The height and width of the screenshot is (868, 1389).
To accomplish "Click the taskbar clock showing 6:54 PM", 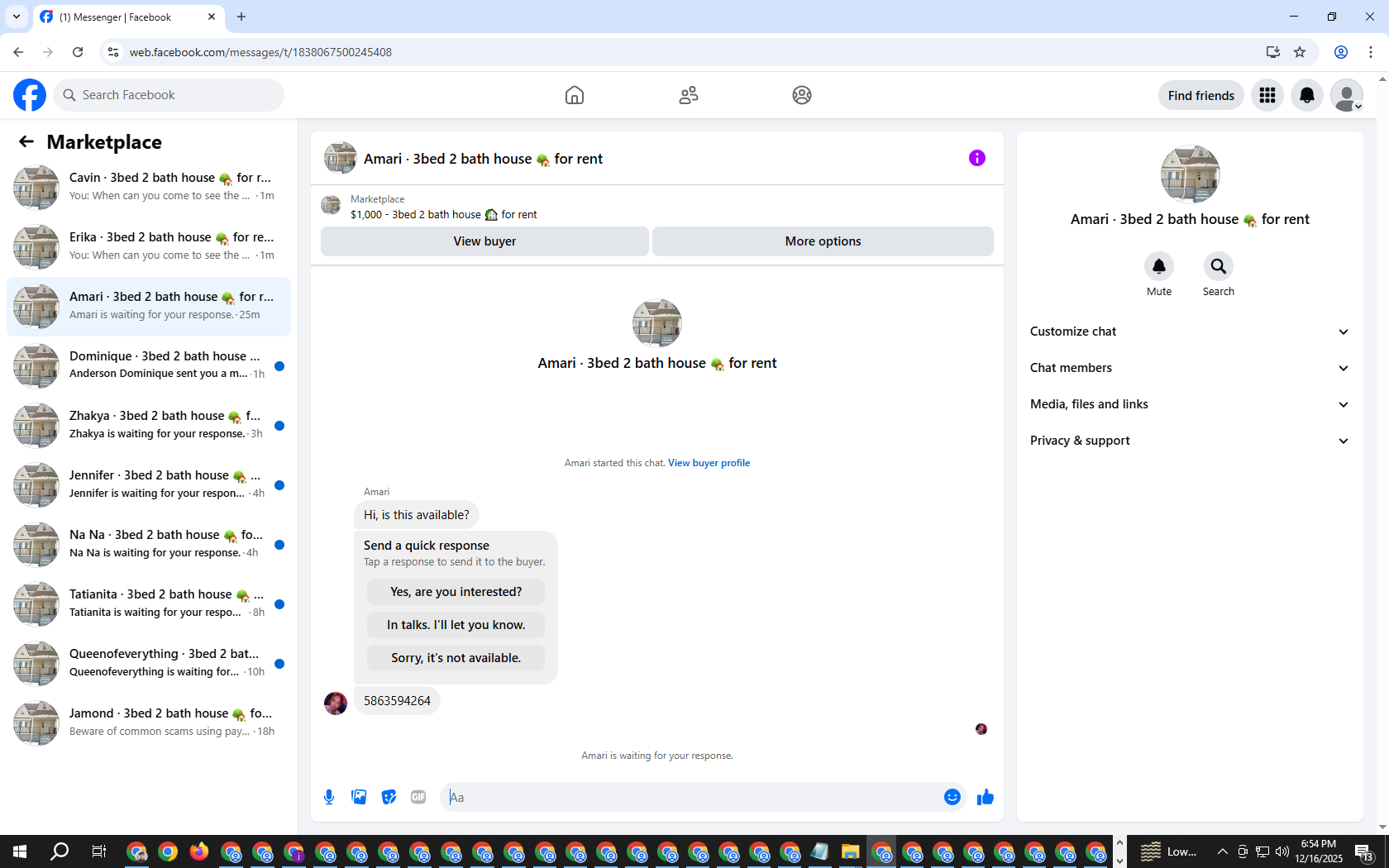I will (x=1319, y=851).
